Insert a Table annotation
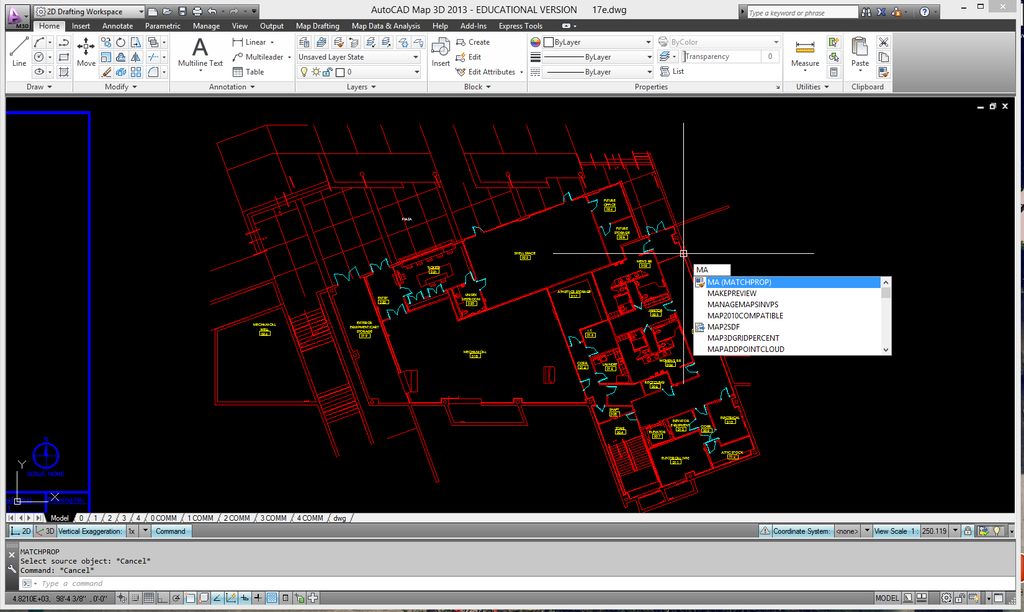This screenshot has width=1024, height=612. coord(248,72)
